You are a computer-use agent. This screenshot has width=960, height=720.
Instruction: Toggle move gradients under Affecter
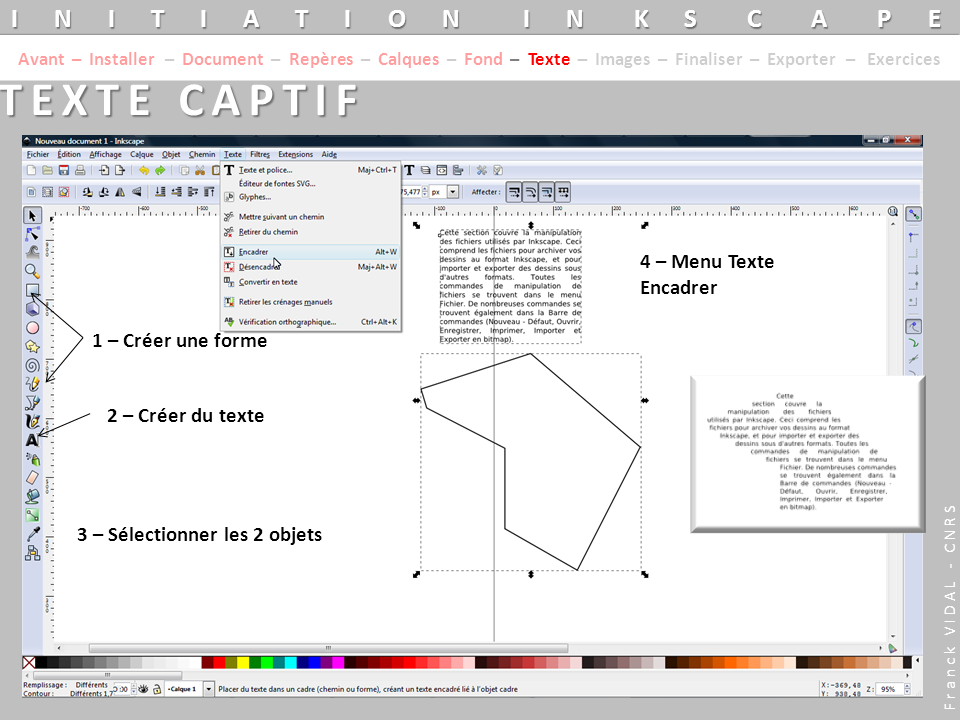point(546,192)
